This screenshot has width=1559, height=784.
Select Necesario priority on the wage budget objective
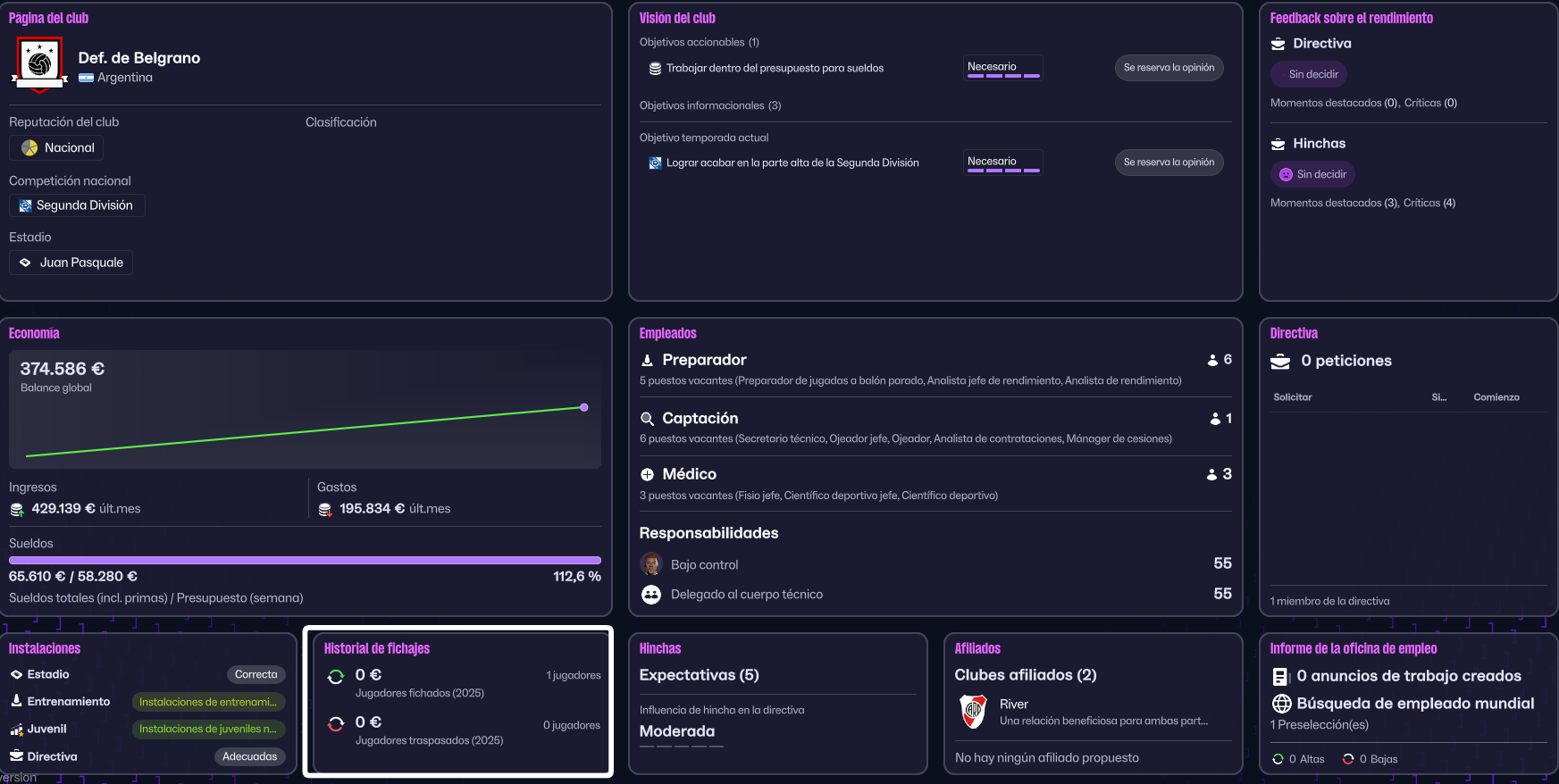coord(1003,68)
